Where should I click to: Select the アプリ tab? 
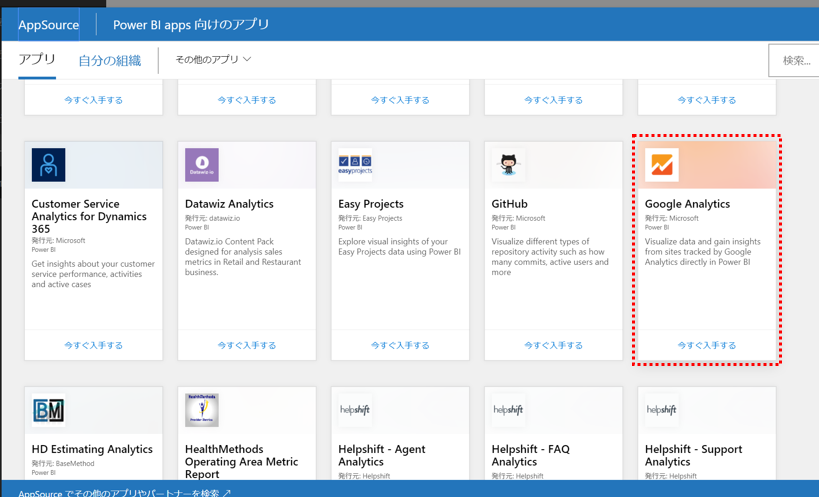point(37,60)
